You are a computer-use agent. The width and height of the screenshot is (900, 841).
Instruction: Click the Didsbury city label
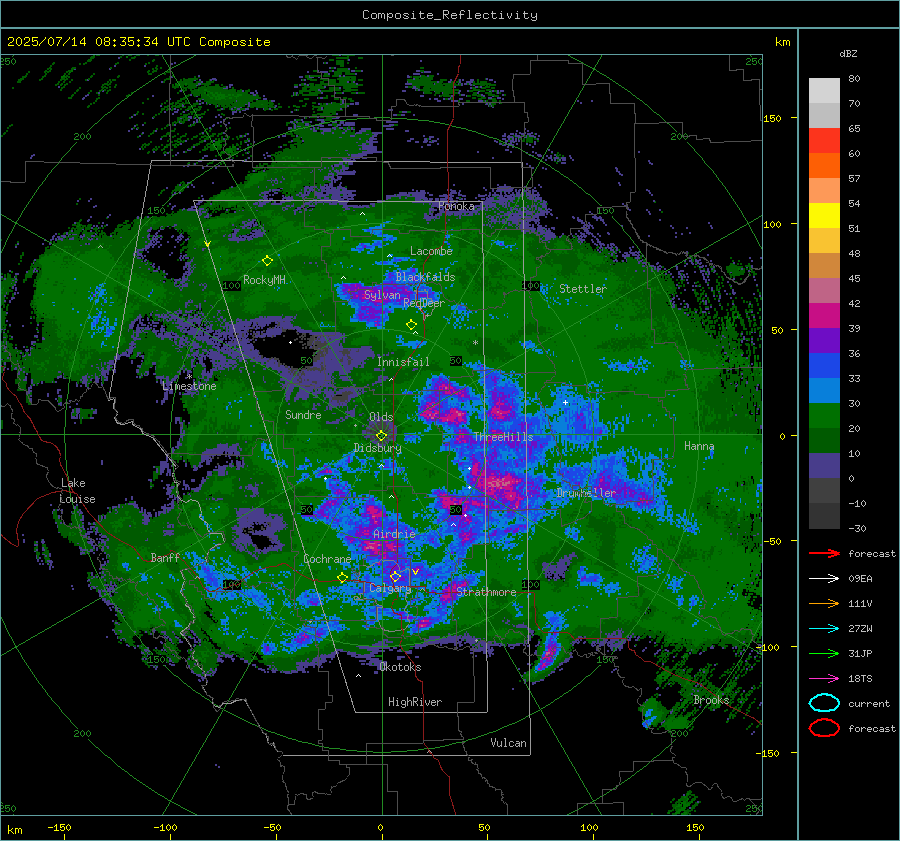377,448
